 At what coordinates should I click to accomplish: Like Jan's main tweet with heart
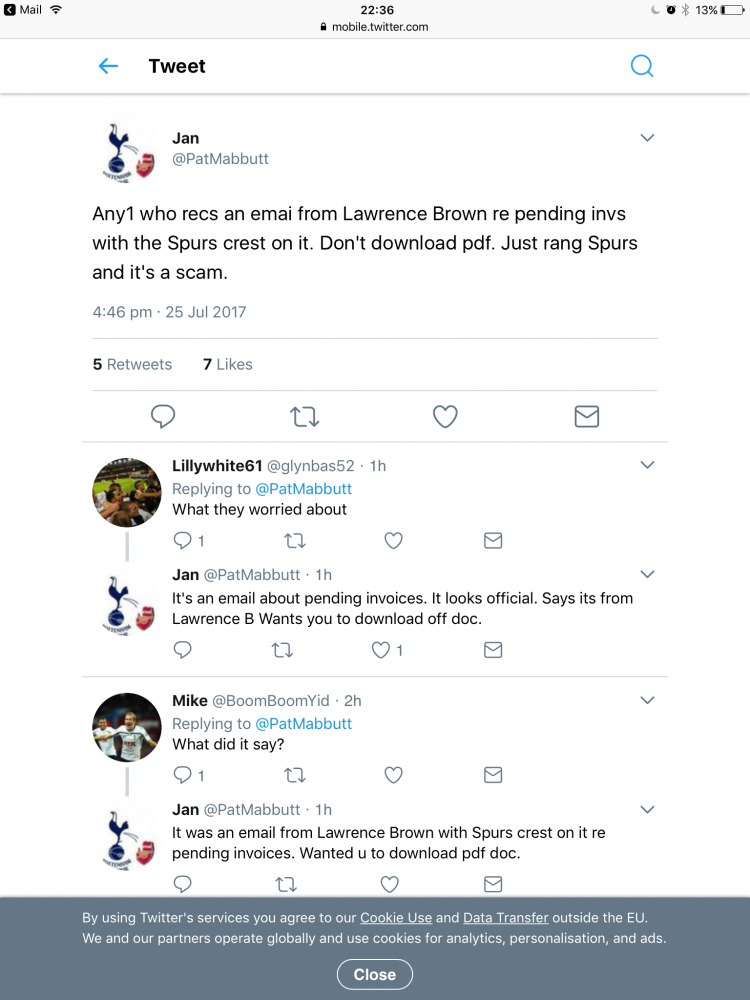445,416
